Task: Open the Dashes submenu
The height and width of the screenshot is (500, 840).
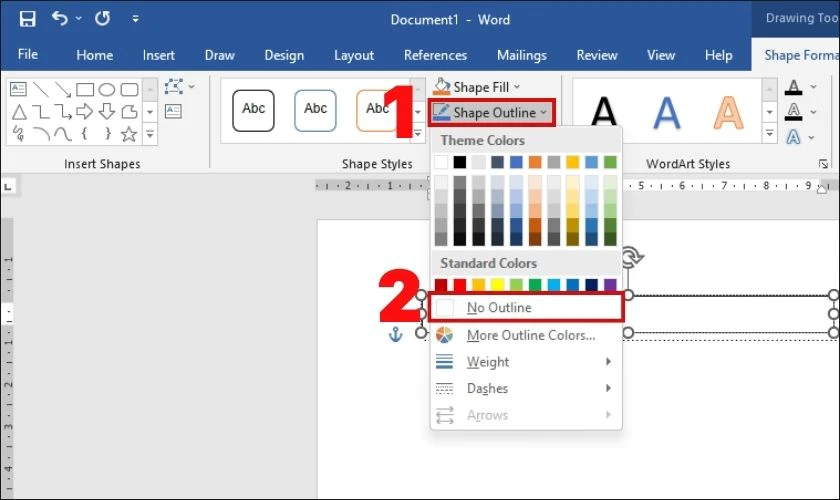Action: pyautogui.click(x=526, y=388)
